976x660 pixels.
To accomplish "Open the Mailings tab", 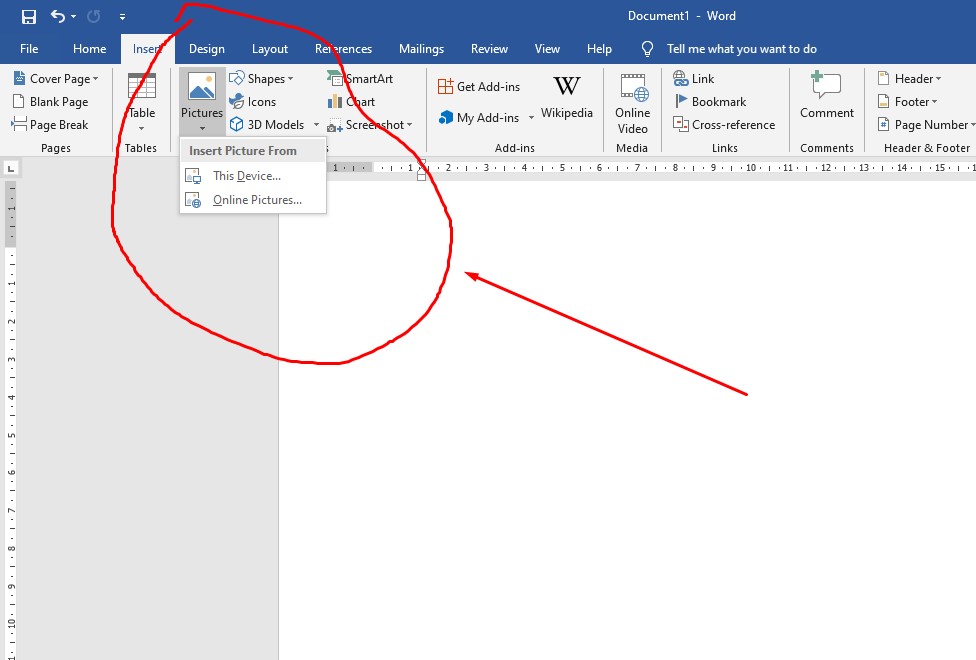I will [421, 48].
